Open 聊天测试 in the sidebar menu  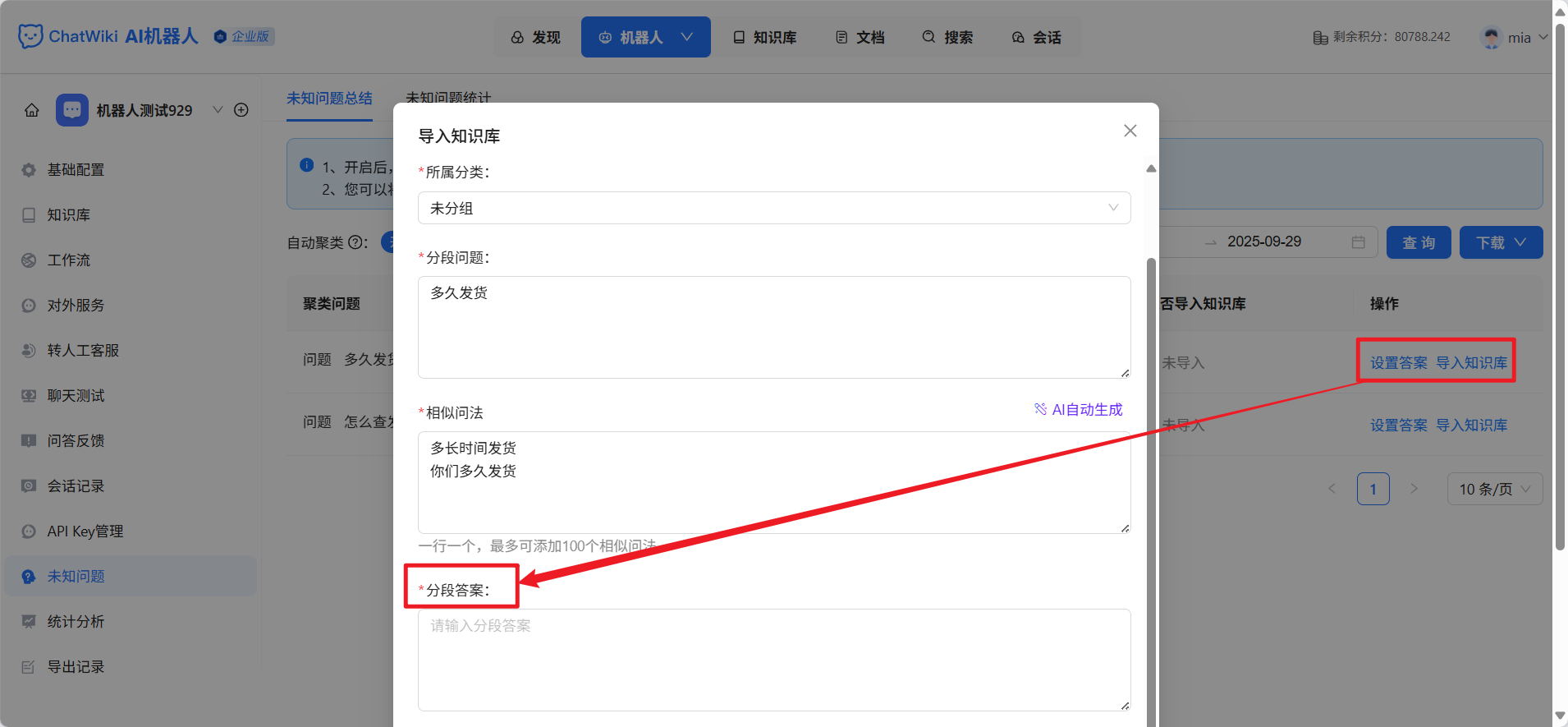pos(76,396)
